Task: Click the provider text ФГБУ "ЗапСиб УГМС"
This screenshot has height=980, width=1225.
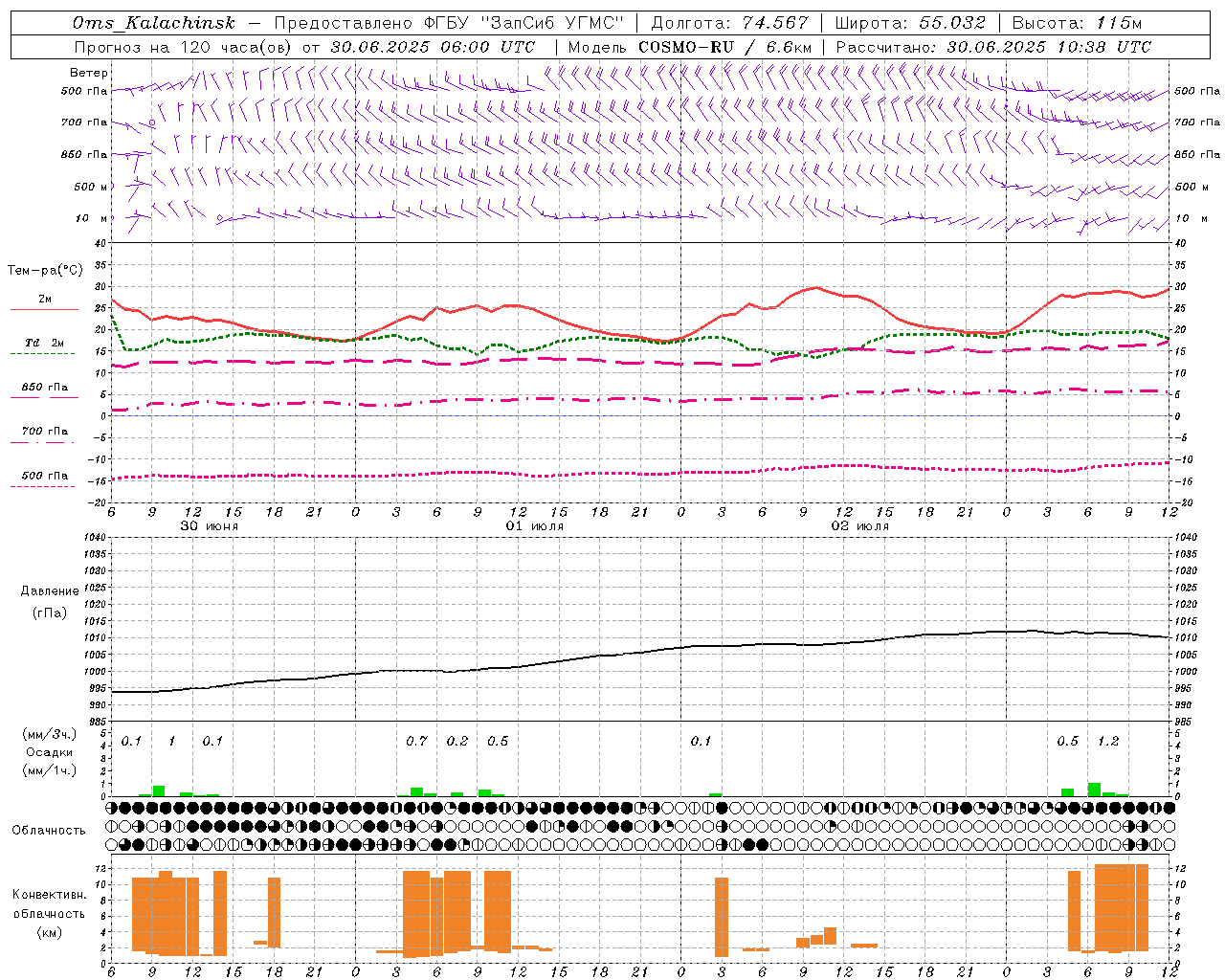Action: click(x=523, y=24)
